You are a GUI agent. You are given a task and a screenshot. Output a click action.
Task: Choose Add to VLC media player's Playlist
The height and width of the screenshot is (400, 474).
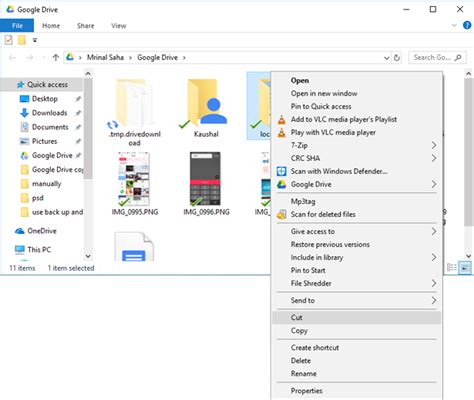356,119
